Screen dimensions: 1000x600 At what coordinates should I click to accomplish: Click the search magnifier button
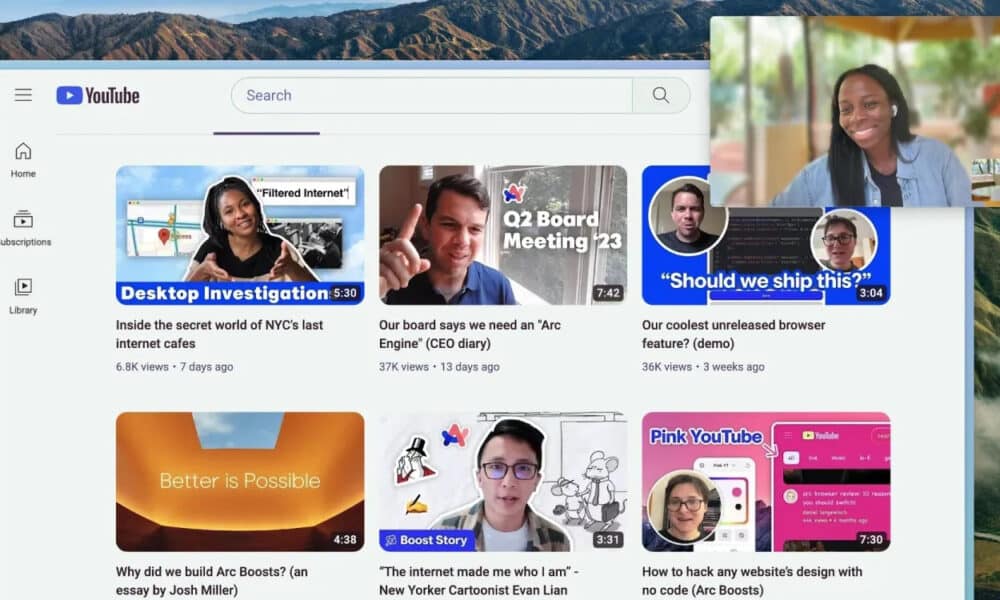(661, 95)
